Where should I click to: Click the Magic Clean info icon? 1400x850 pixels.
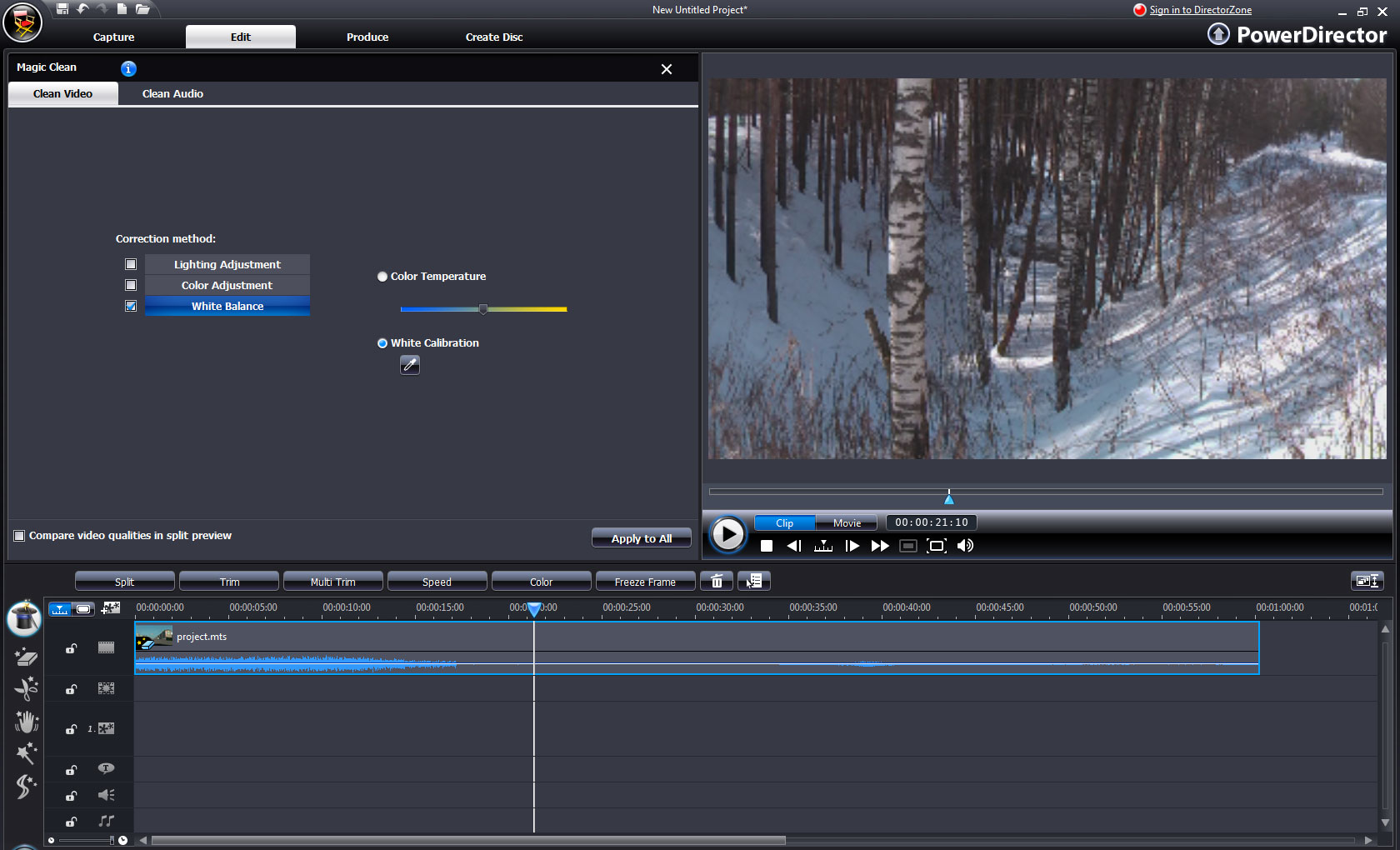128,68
